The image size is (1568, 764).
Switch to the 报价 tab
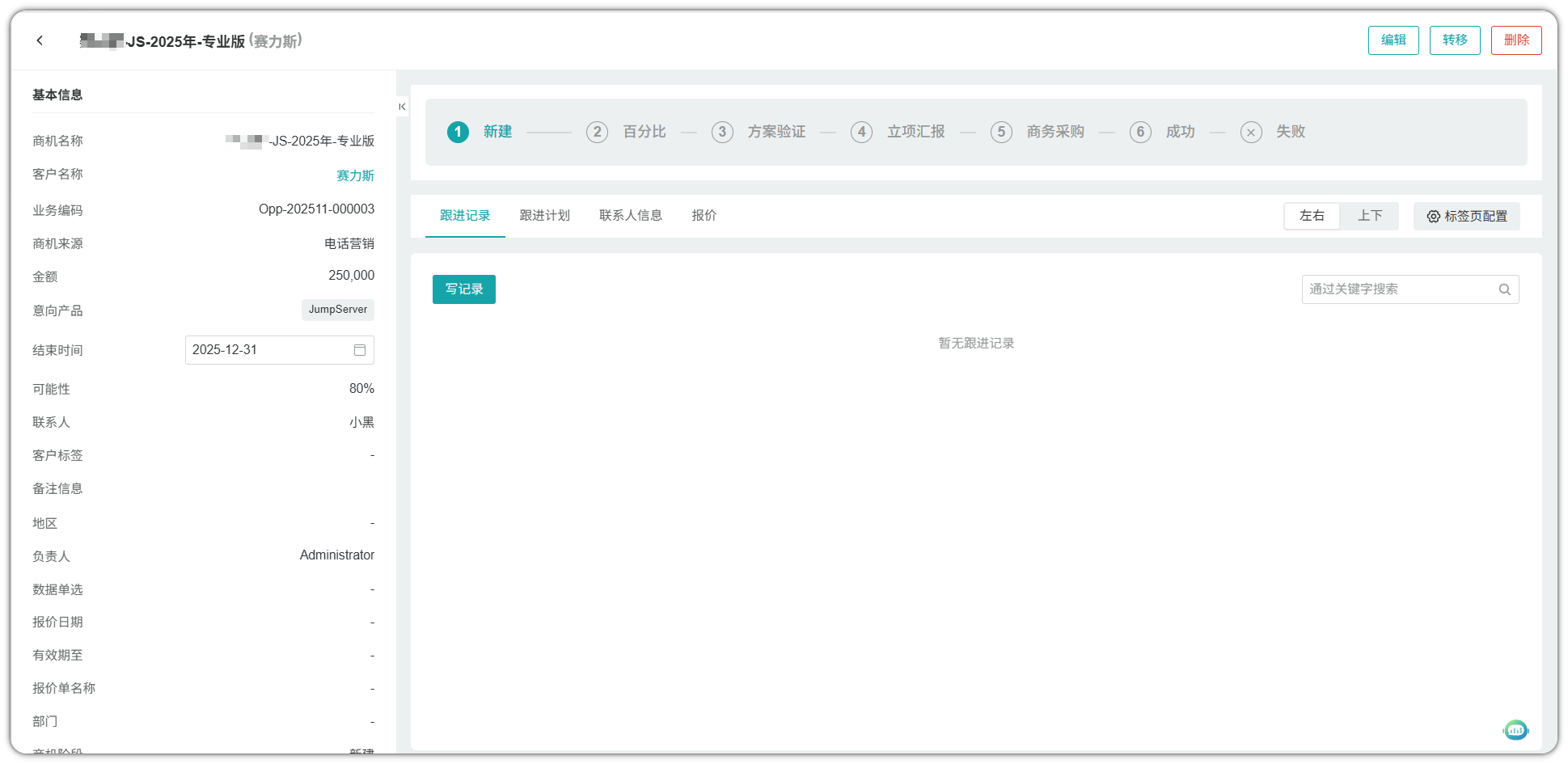coord(704,216)
